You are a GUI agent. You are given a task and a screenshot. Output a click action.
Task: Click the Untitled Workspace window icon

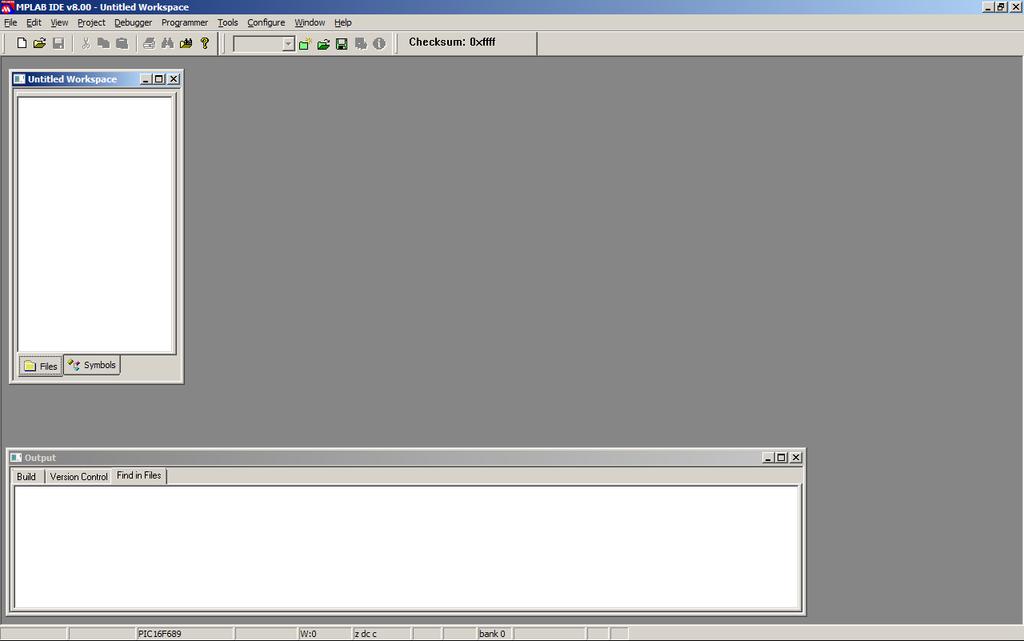click(x=20, y=79)
